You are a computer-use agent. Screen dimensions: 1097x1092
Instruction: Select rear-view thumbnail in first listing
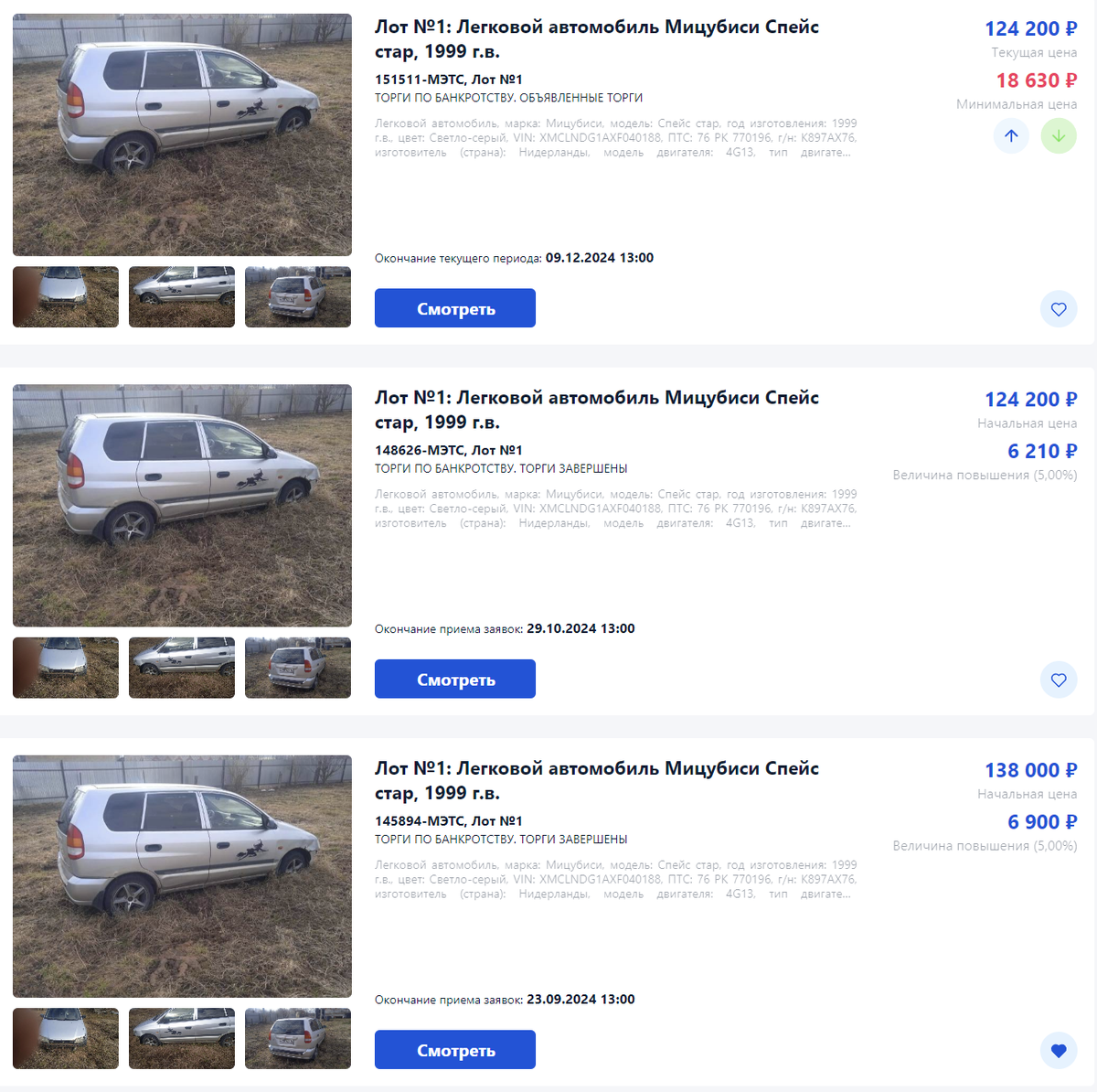pos(298,297)
